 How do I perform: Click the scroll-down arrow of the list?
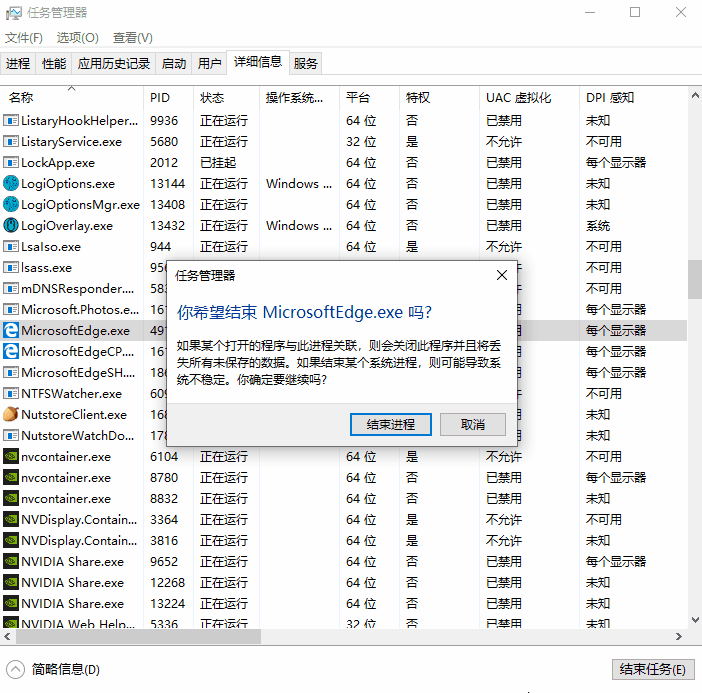click(x=695, y=620)
